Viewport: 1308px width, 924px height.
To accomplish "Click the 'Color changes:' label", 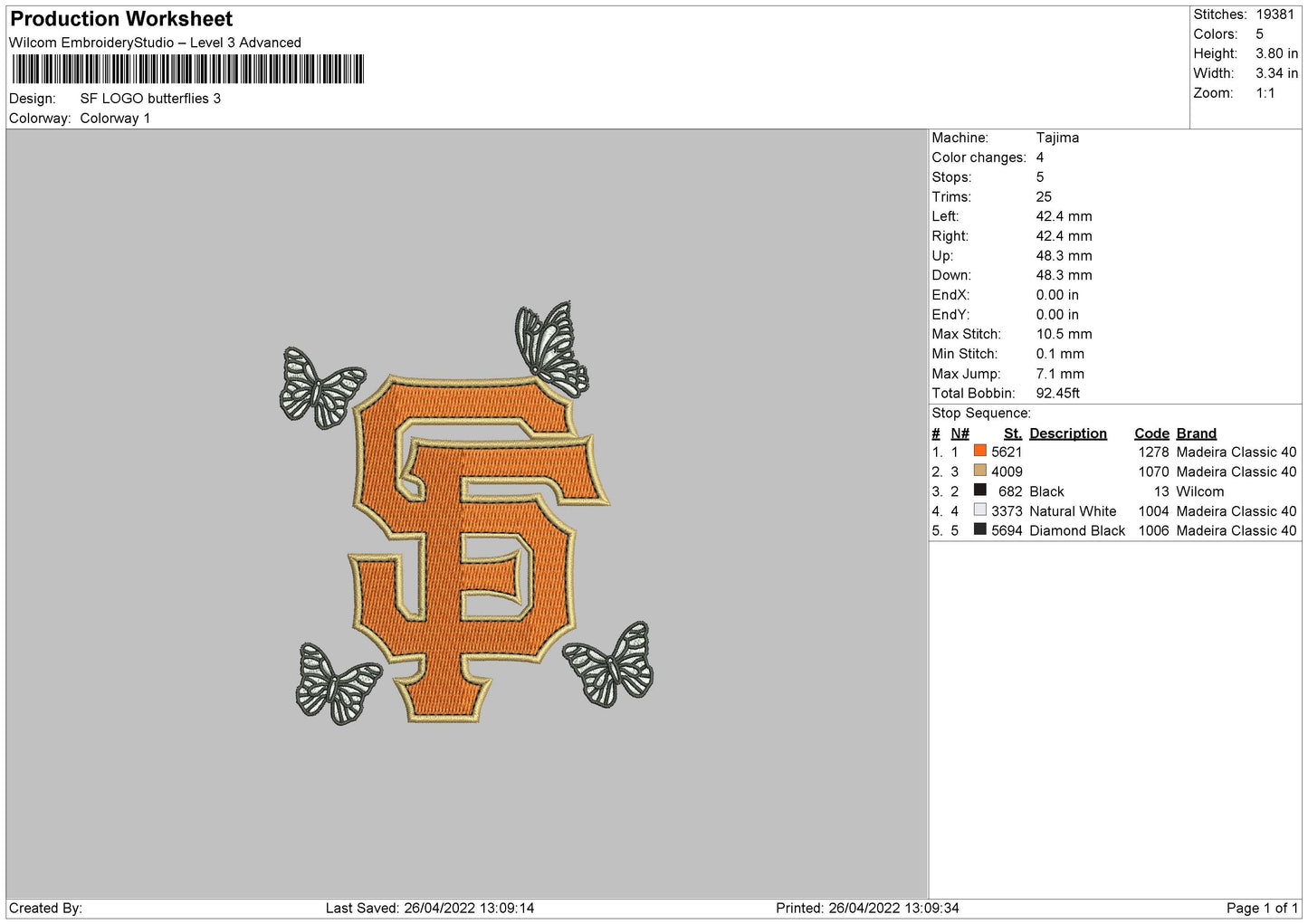I will pyautogui.click(x=979, y=157).
